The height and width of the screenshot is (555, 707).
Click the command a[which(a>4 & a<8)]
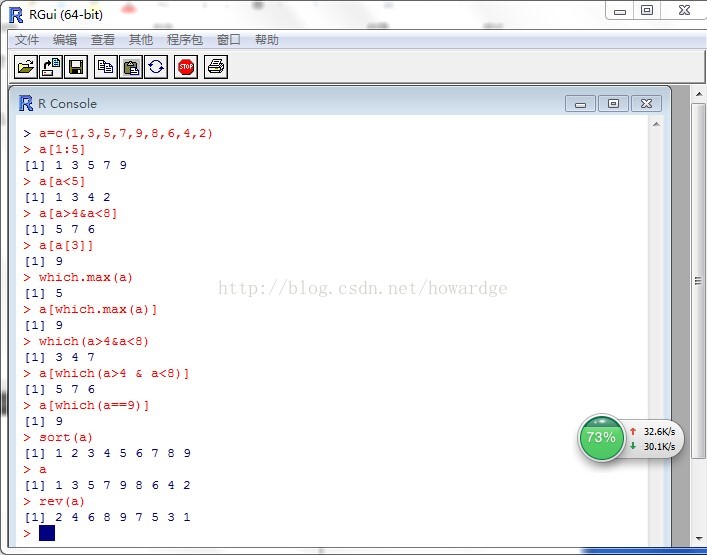pos(114,373)
